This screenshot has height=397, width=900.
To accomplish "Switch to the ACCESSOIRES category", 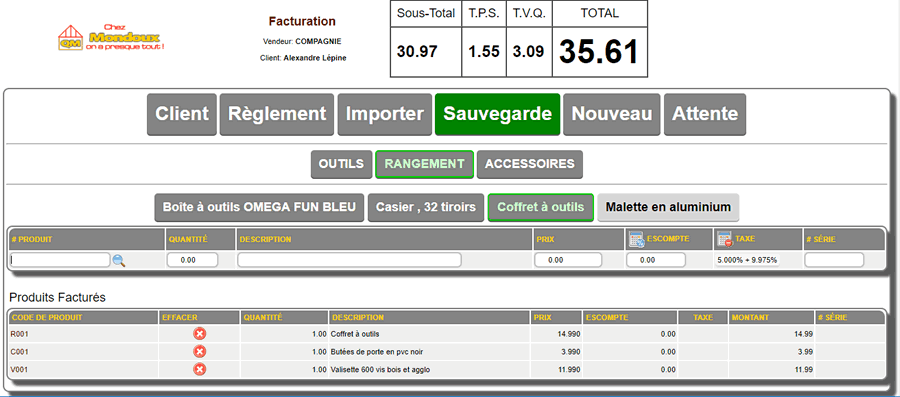I will (x=530, y=164).
